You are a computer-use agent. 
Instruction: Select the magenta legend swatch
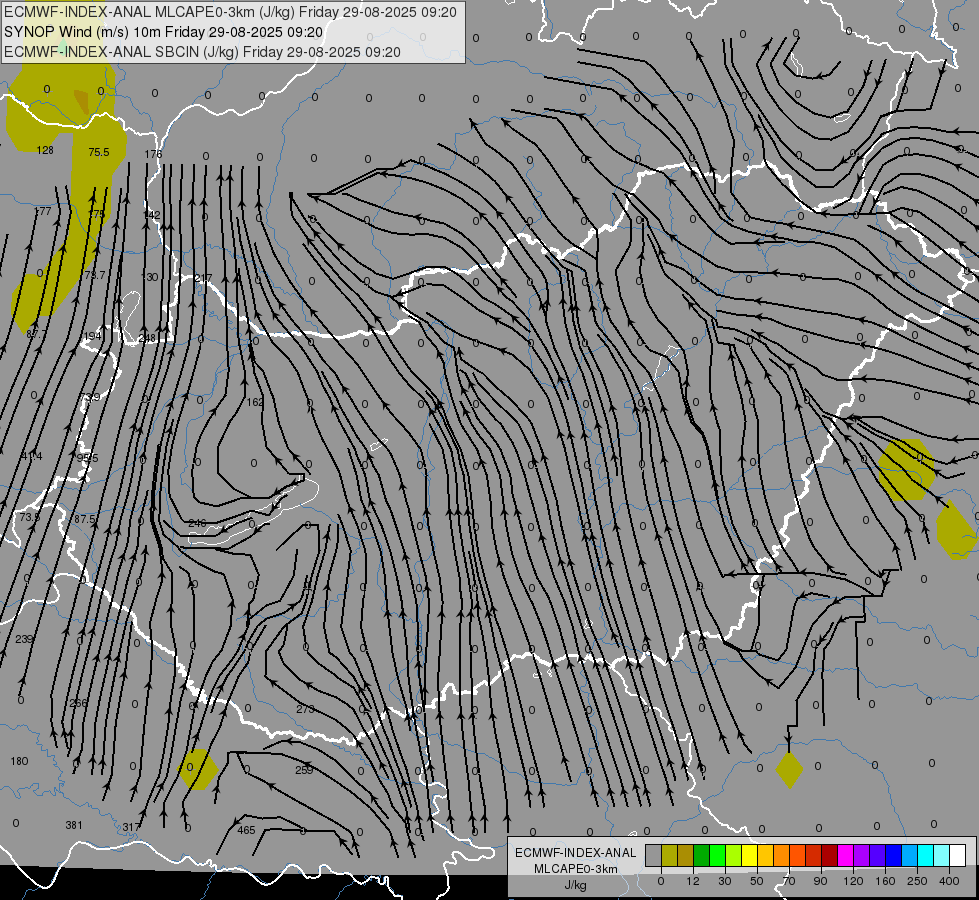point(845,855)
